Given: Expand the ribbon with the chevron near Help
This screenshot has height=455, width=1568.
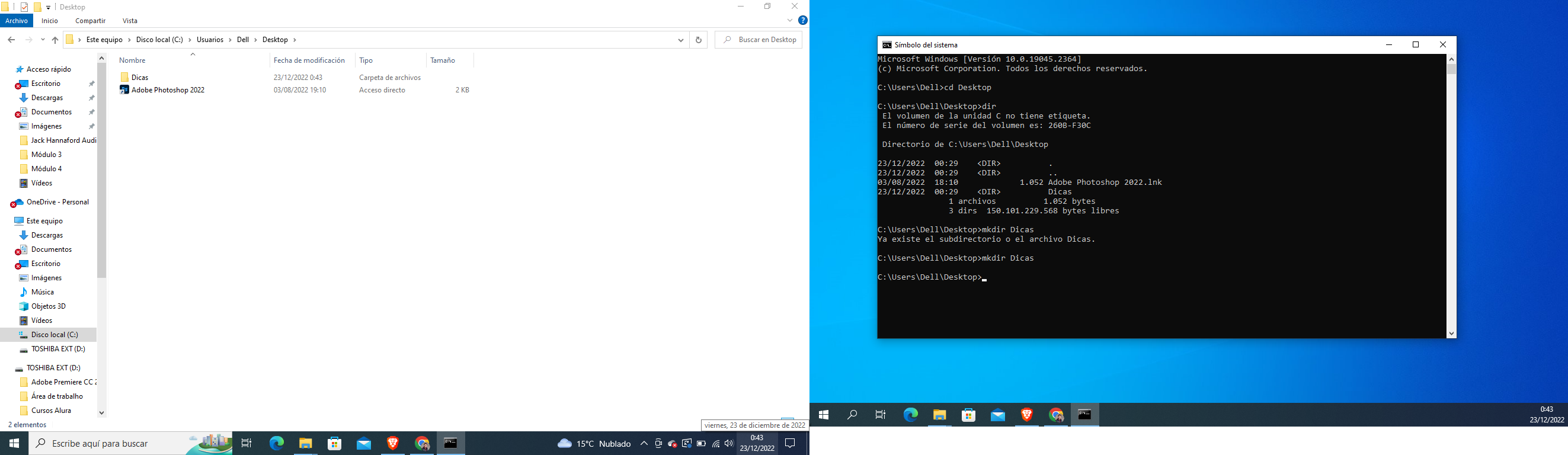Looking at the screenshot, I should coord(790,21).
